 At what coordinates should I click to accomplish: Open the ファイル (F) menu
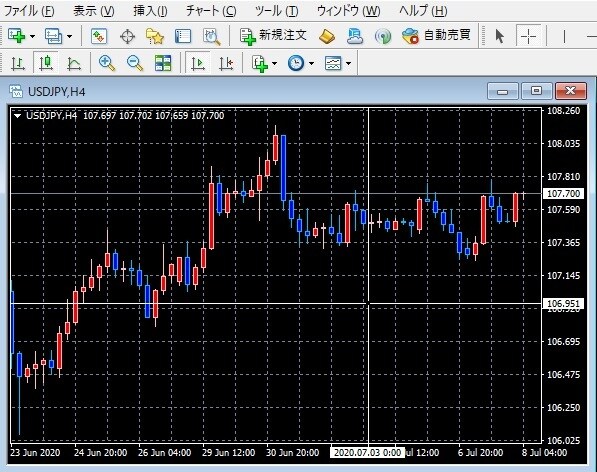point(29,11)
